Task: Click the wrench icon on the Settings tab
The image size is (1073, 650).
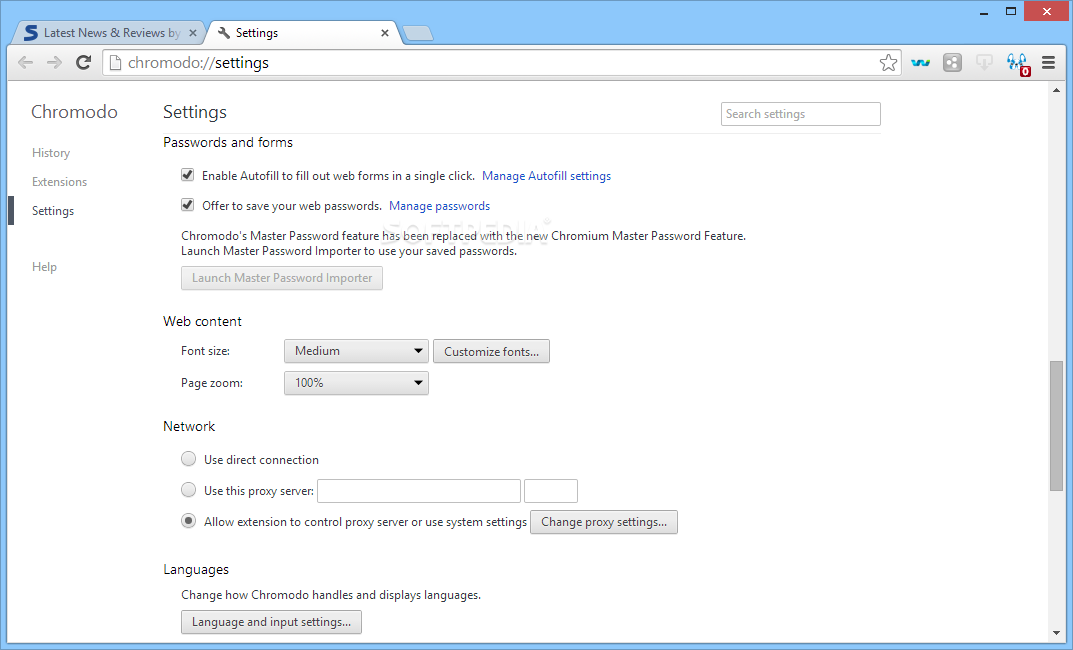Action: [x=223, y=32]
